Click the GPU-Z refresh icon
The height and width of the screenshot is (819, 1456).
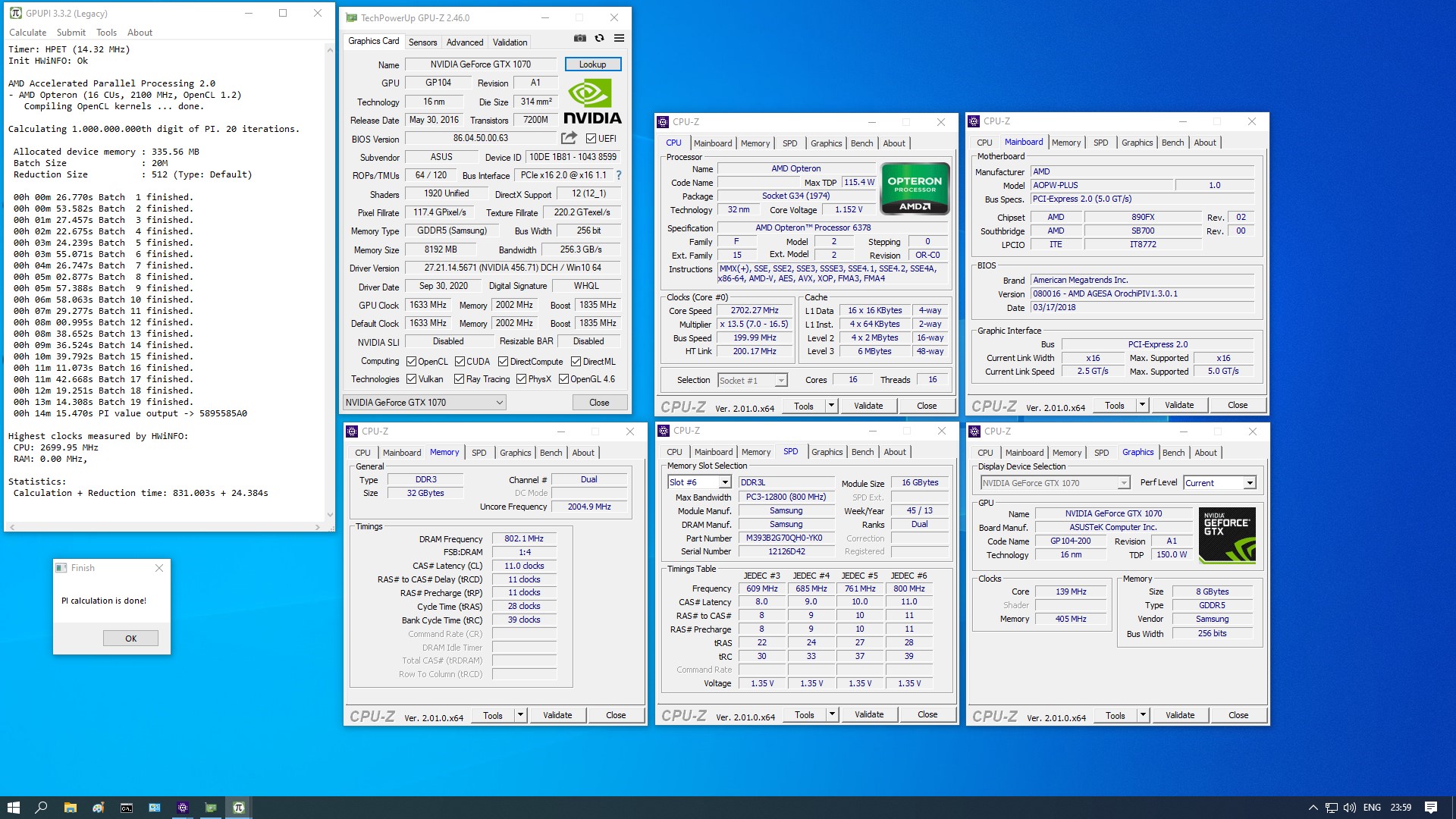tap(599, 38)
